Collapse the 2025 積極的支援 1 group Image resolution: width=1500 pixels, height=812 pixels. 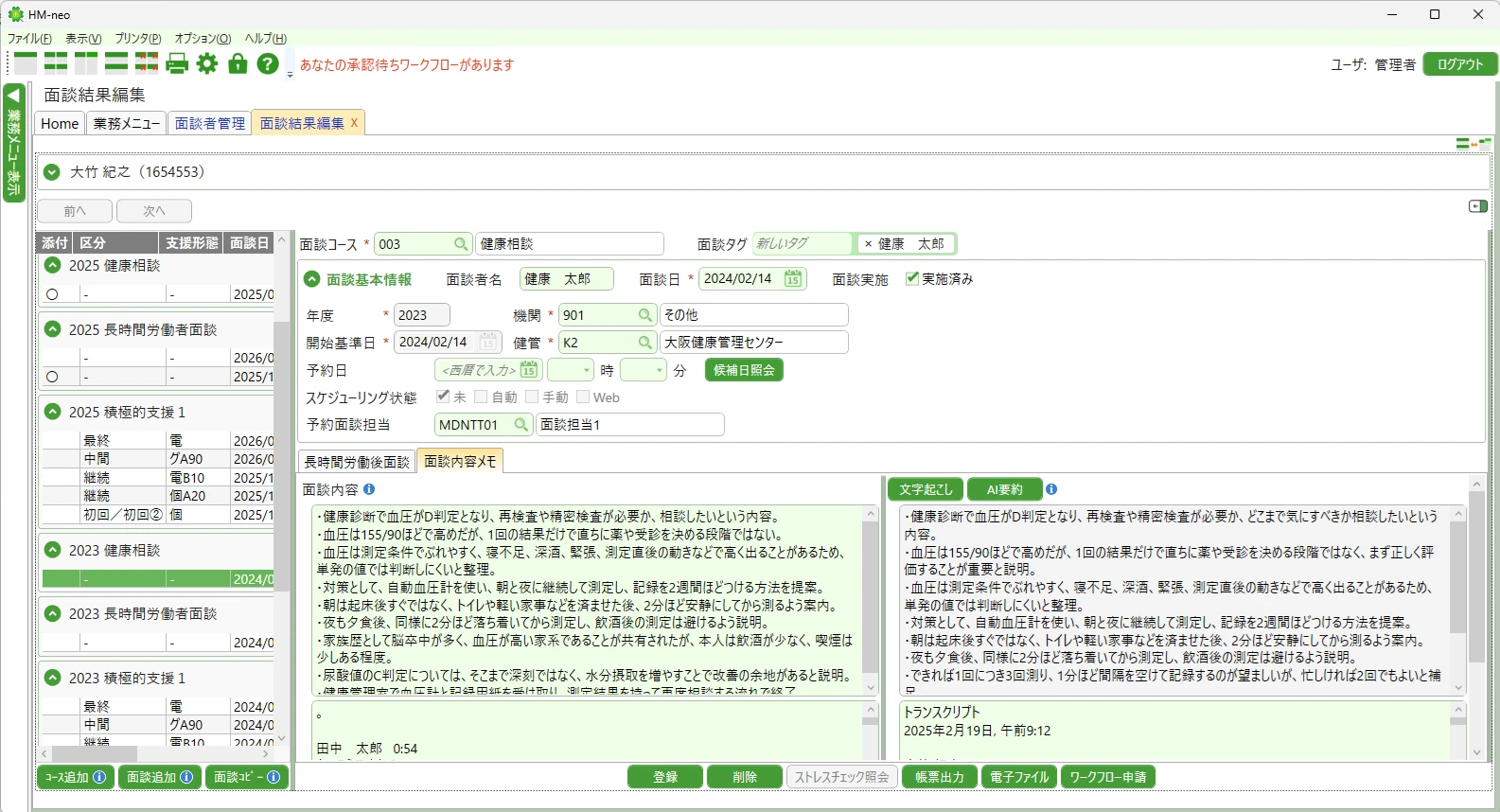click(53, 412)
